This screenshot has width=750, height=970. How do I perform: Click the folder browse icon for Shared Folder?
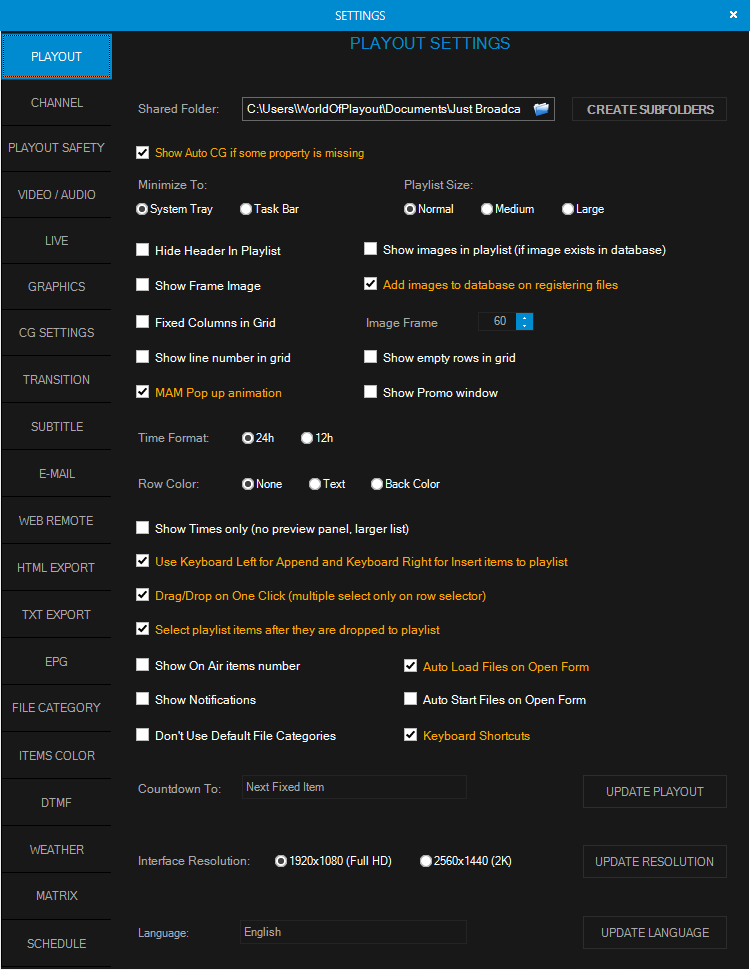542,109
